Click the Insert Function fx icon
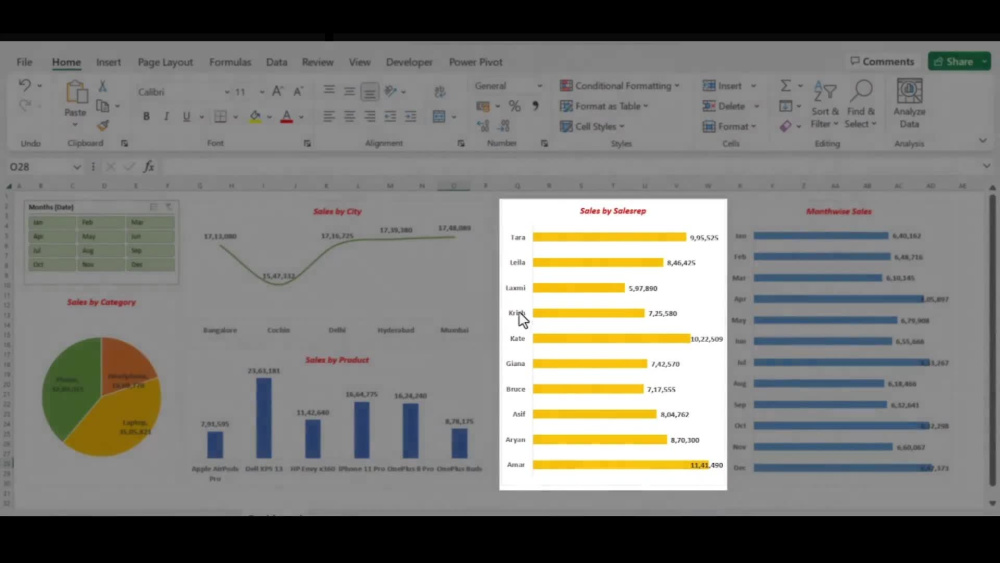The width and height of the screenshot is (1000, 563). pyautogui.click(x=149, y=166)
